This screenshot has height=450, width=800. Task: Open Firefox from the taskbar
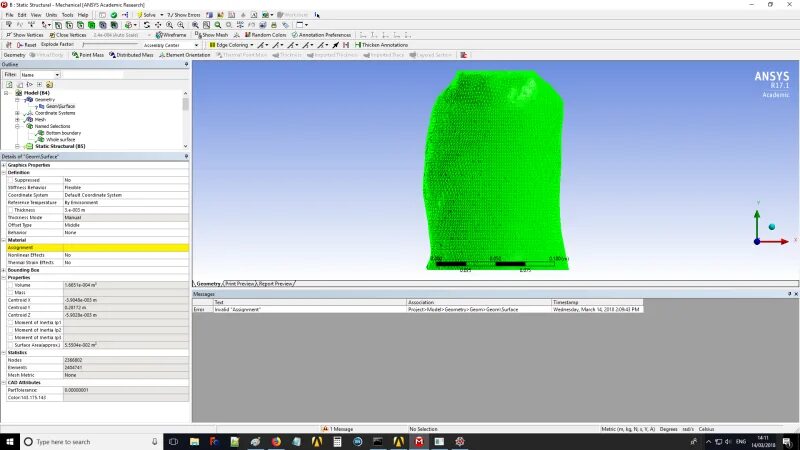[x=276, y=441]
